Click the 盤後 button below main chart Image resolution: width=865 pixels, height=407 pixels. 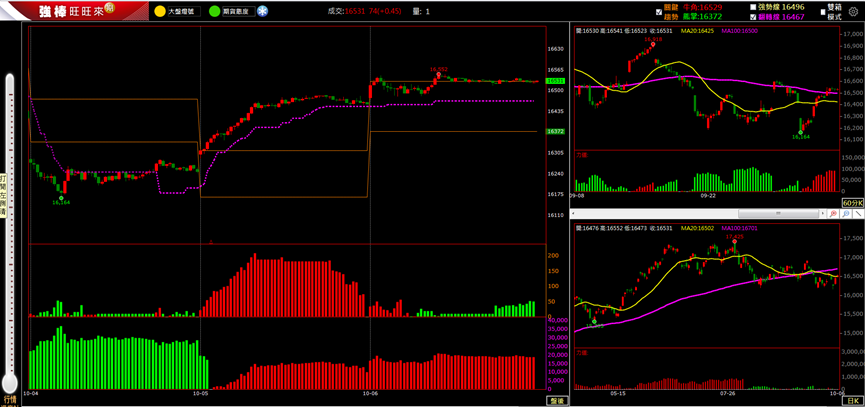(556, 400)
